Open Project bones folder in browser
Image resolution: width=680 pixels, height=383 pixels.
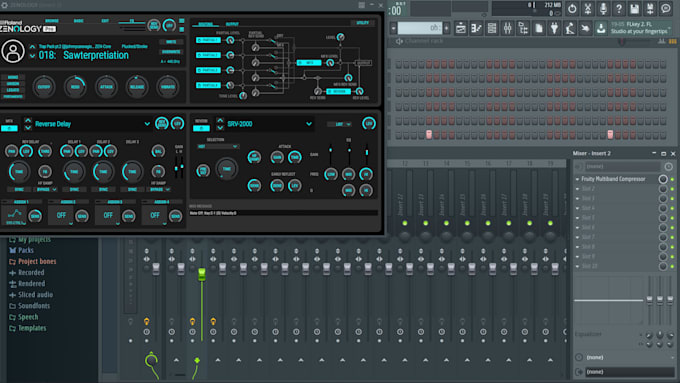point(37,262)
